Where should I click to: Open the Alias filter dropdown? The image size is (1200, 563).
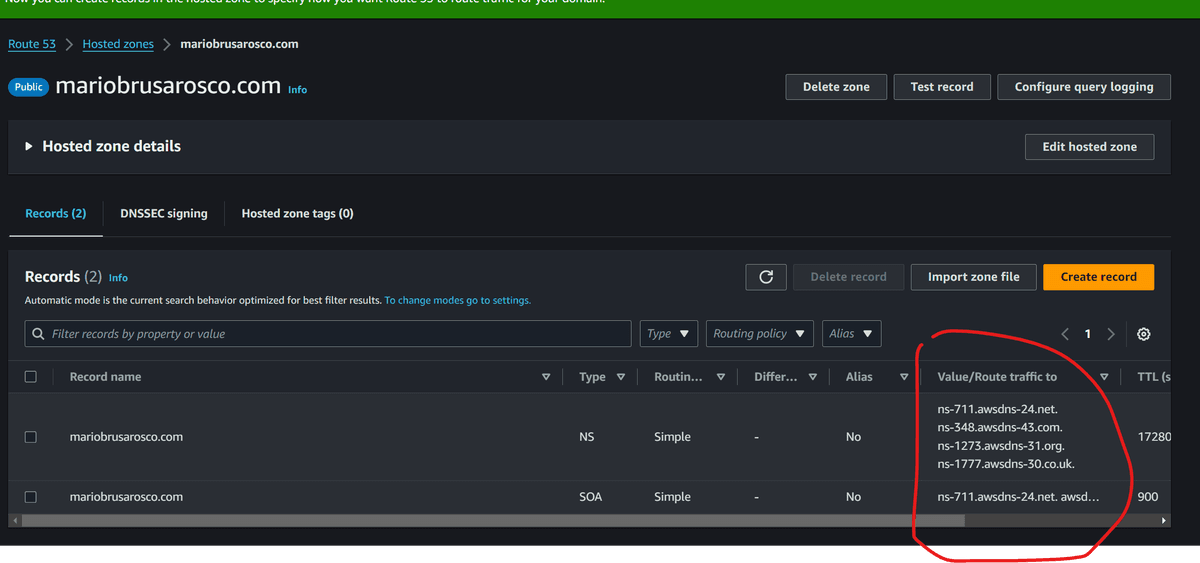pos(851,334)
